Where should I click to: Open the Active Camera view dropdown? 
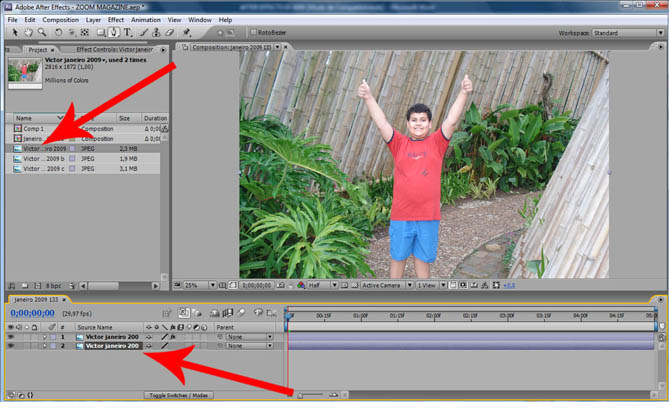[x=383, y=284]
